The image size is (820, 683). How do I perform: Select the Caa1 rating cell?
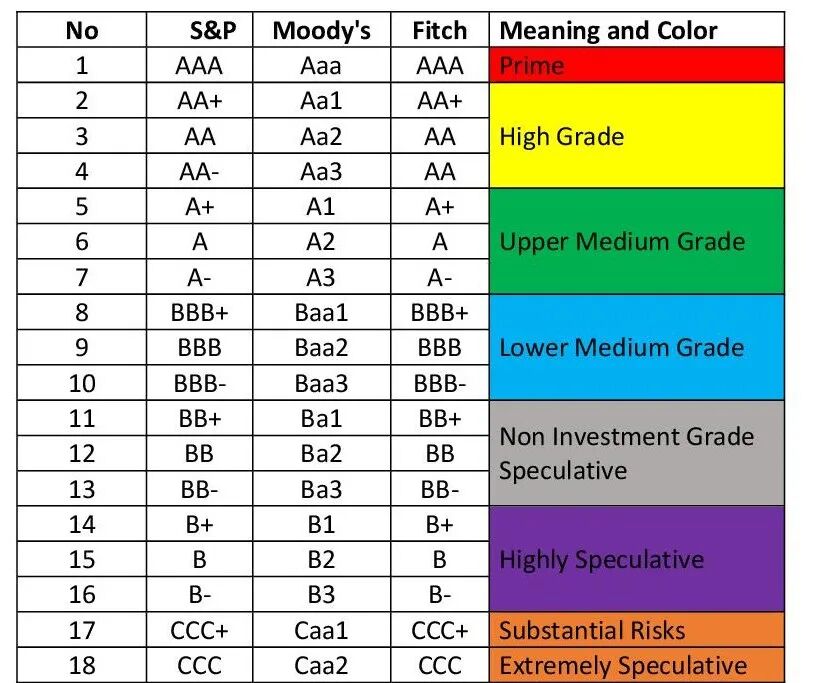(321, 630)
